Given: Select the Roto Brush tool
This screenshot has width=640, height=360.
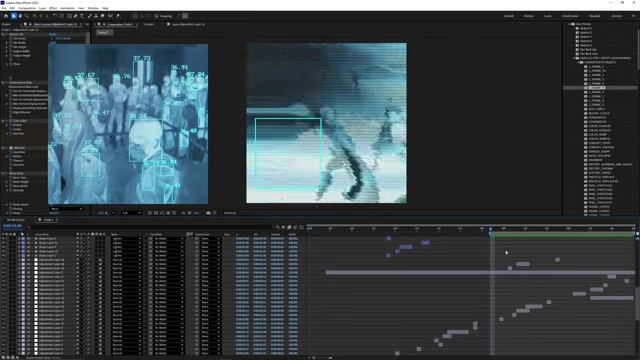Looking at the screenshot, I should click(x=110, y=16).
